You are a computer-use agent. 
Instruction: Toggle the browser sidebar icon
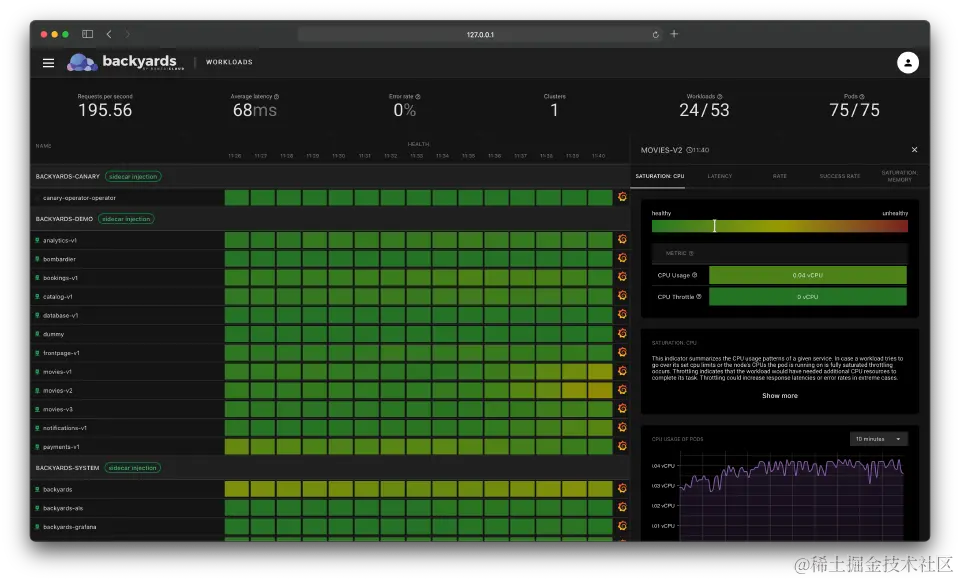[88, 34]
